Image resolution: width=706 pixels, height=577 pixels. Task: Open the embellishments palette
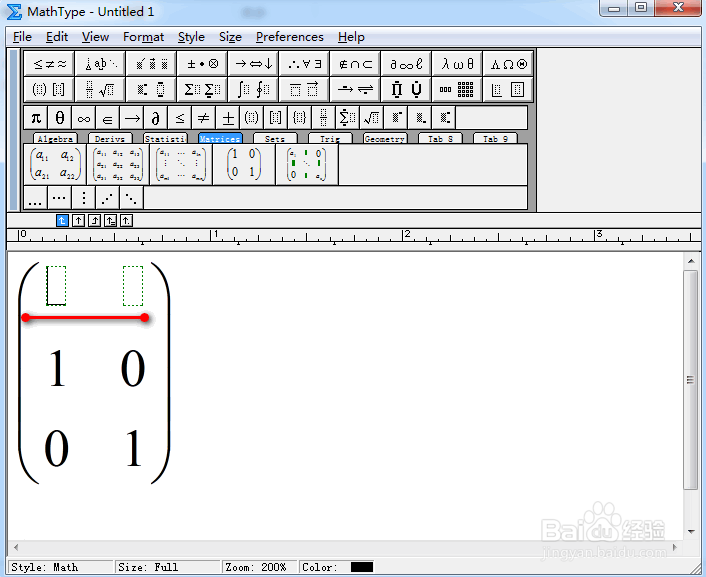pyautogui.click(x=151, y=64)
